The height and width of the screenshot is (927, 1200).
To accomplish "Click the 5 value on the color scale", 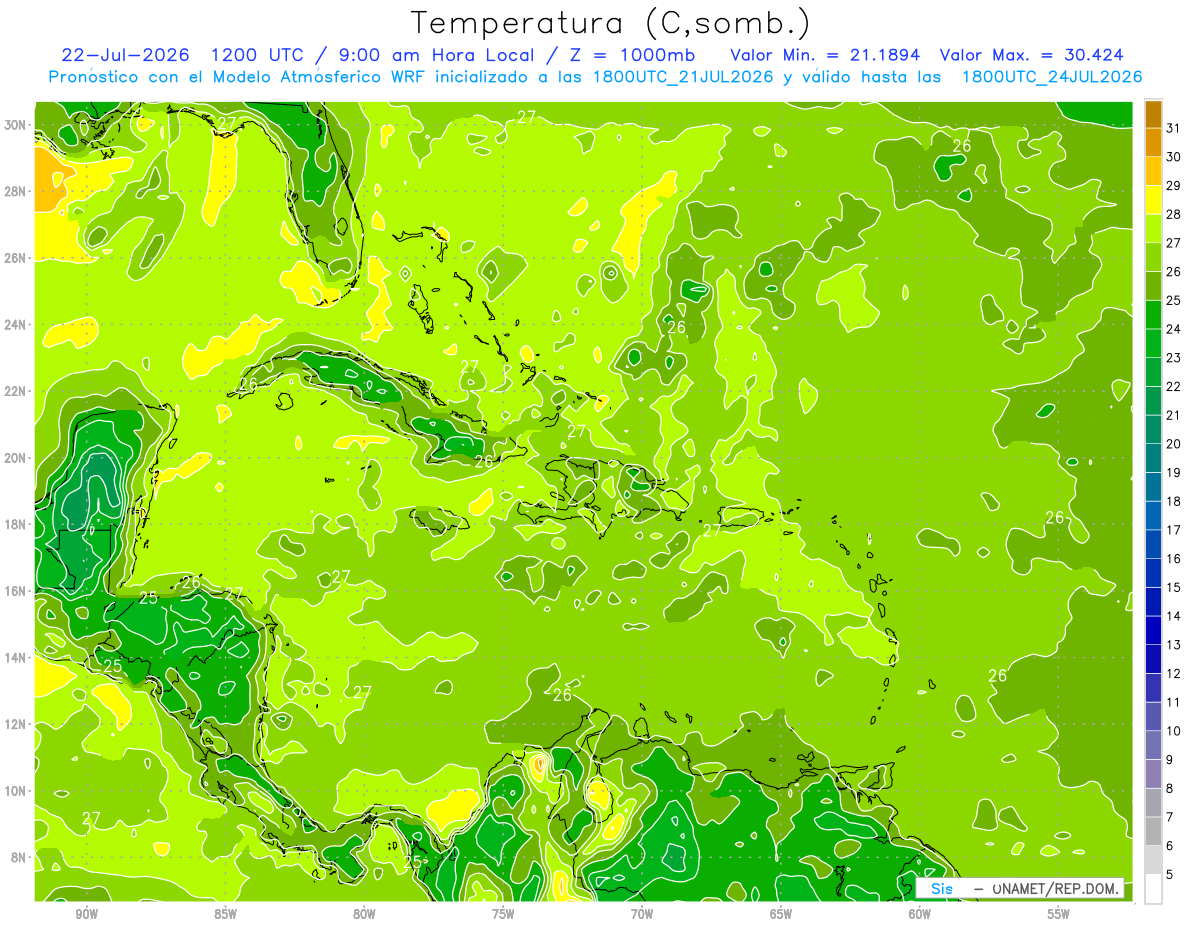I will 1170,875.
